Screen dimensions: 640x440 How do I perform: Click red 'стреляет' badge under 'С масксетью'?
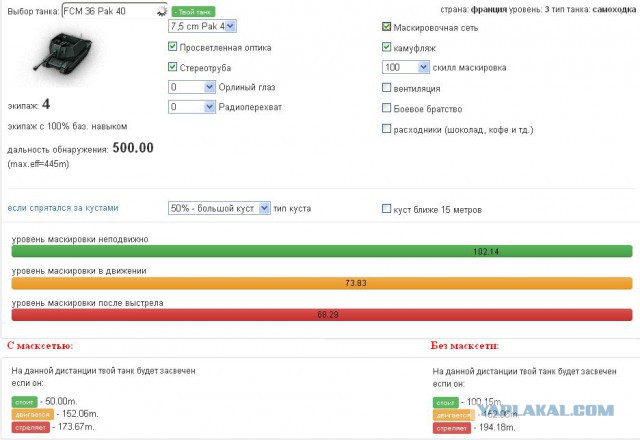pos(31,427)
